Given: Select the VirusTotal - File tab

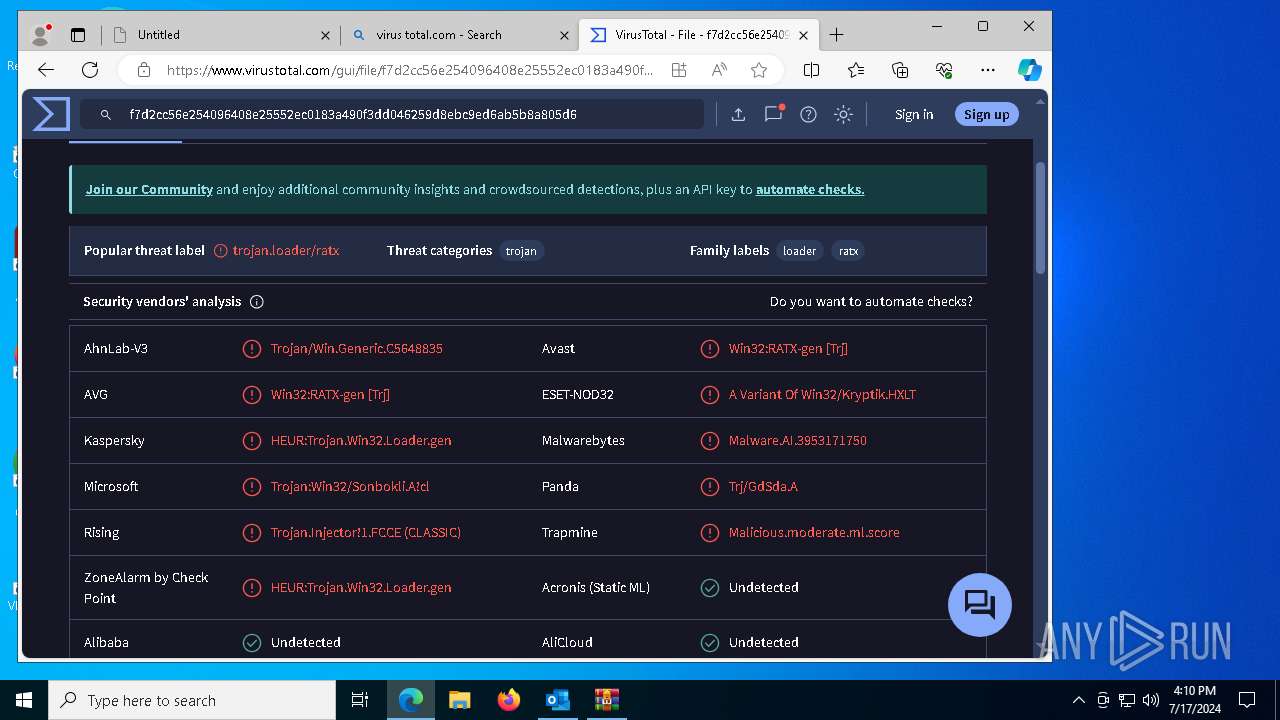Looking at the screenshot, I should pyautogui.click(x=699, y=35).
